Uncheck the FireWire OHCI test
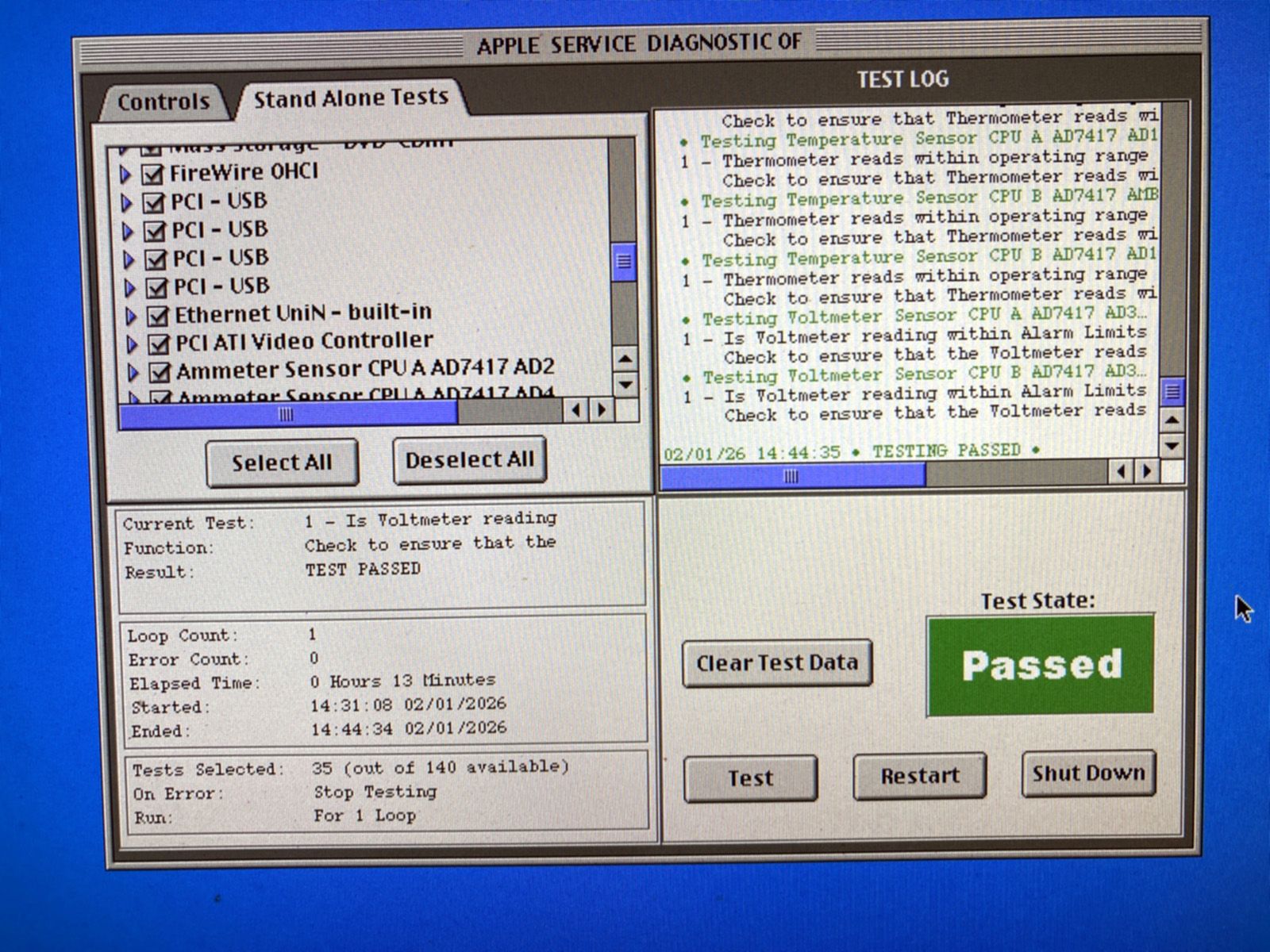1270x952 pixels. pyautogui.click(x=153, y=171)
